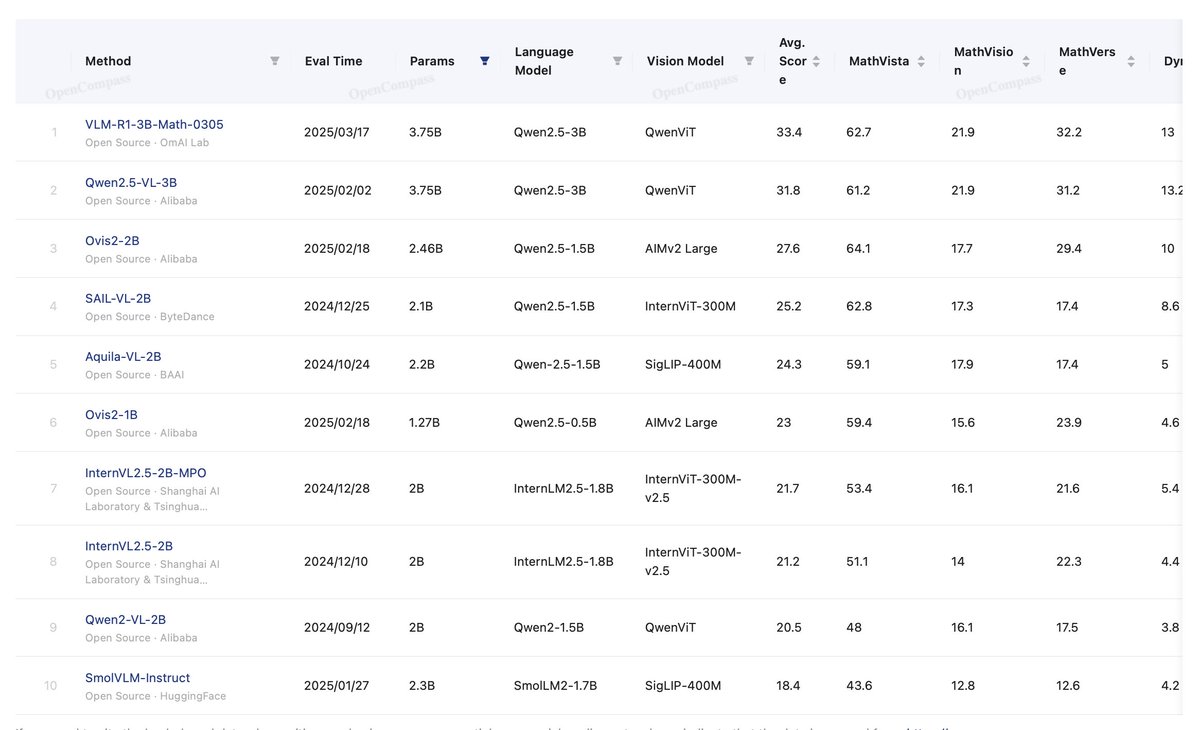Click Avg. Score value 33.4
The width and height of the screenshot is (1200, 730).
pos(789,133)
